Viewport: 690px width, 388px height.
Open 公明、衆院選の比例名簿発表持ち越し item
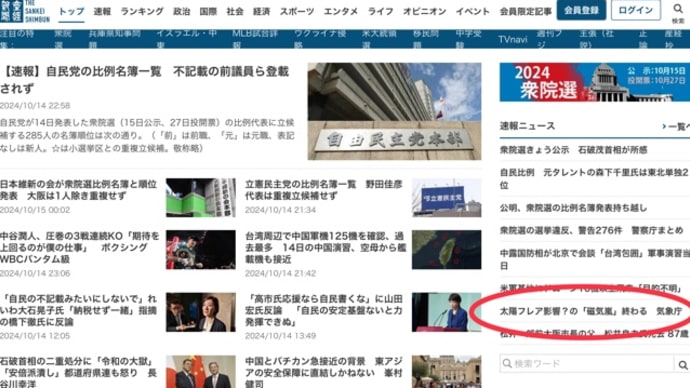coord(573,208)
